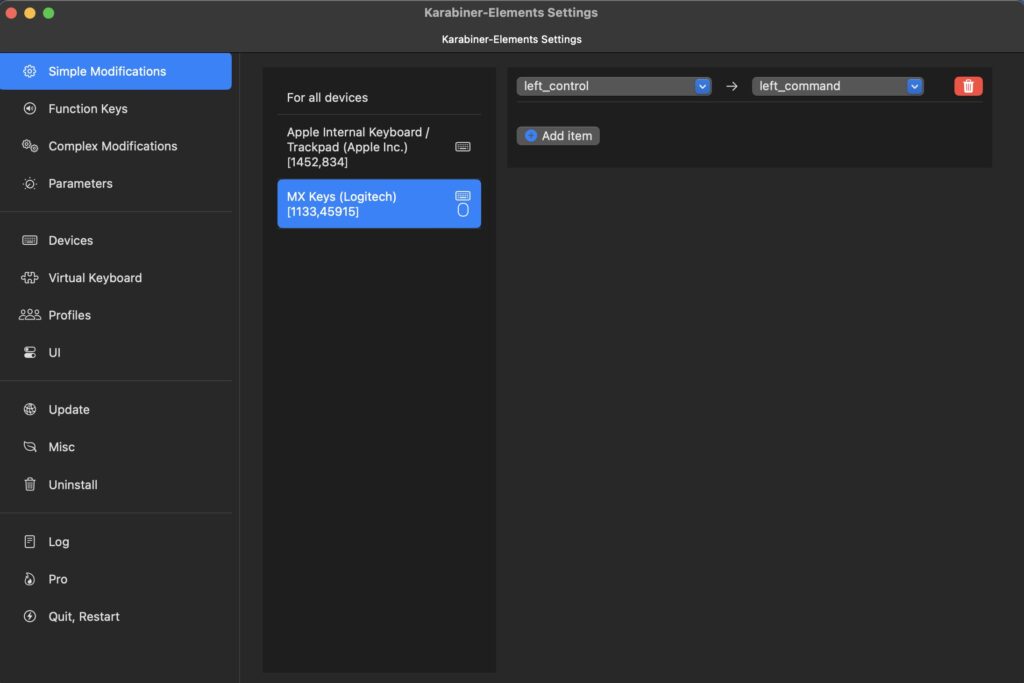Image resolution: width=1024 pixels, height=683 pixels.
Task: Click the red trash delete mapping button
Action: coord(968,86)
